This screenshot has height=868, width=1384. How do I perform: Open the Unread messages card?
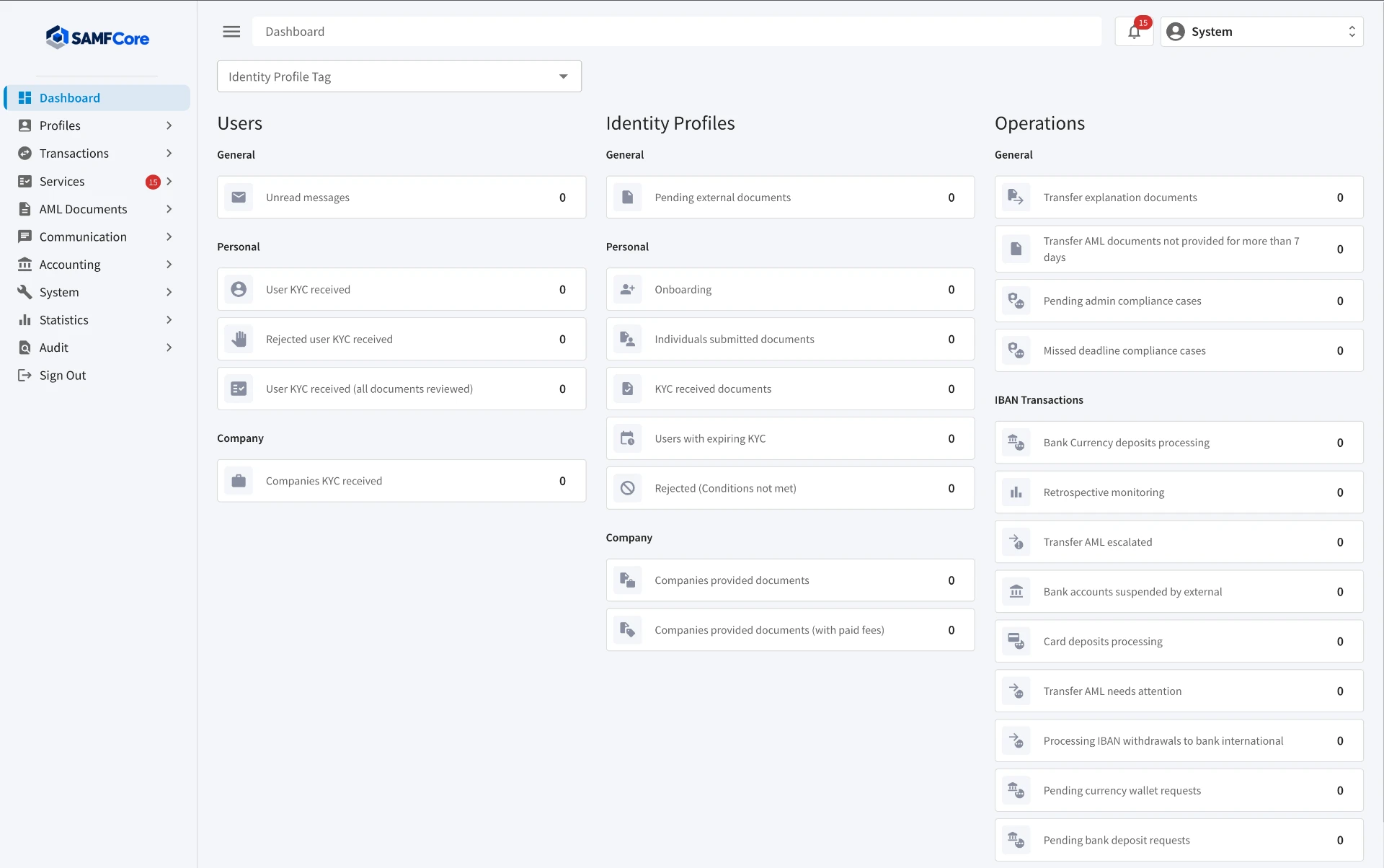click(x=402, y=198)
